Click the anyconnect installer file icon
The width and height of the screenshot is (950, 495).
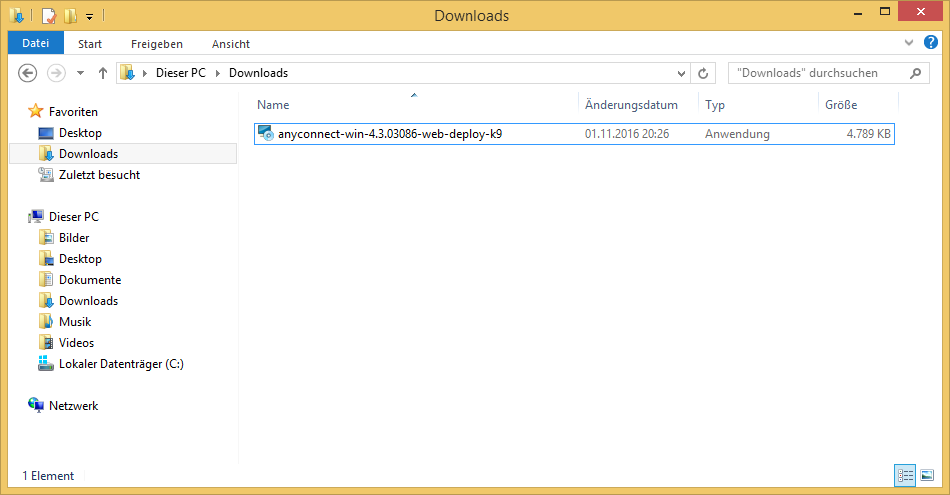[265, 133]
